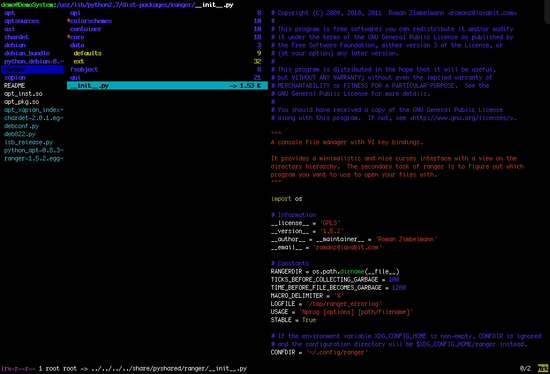Click the RANGERDIR assignment line
This screenshot has height=374, width=550.
[x=335, y=272]
